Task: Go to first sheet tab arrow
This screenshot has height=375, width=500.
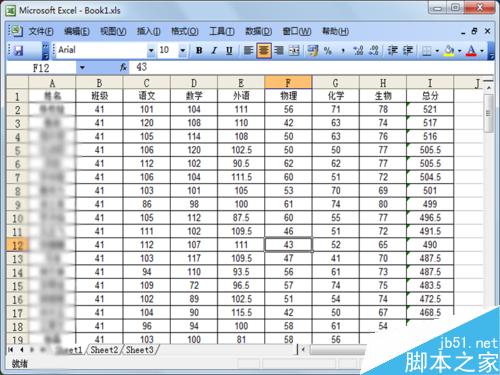Action: [x=11, y=350]
